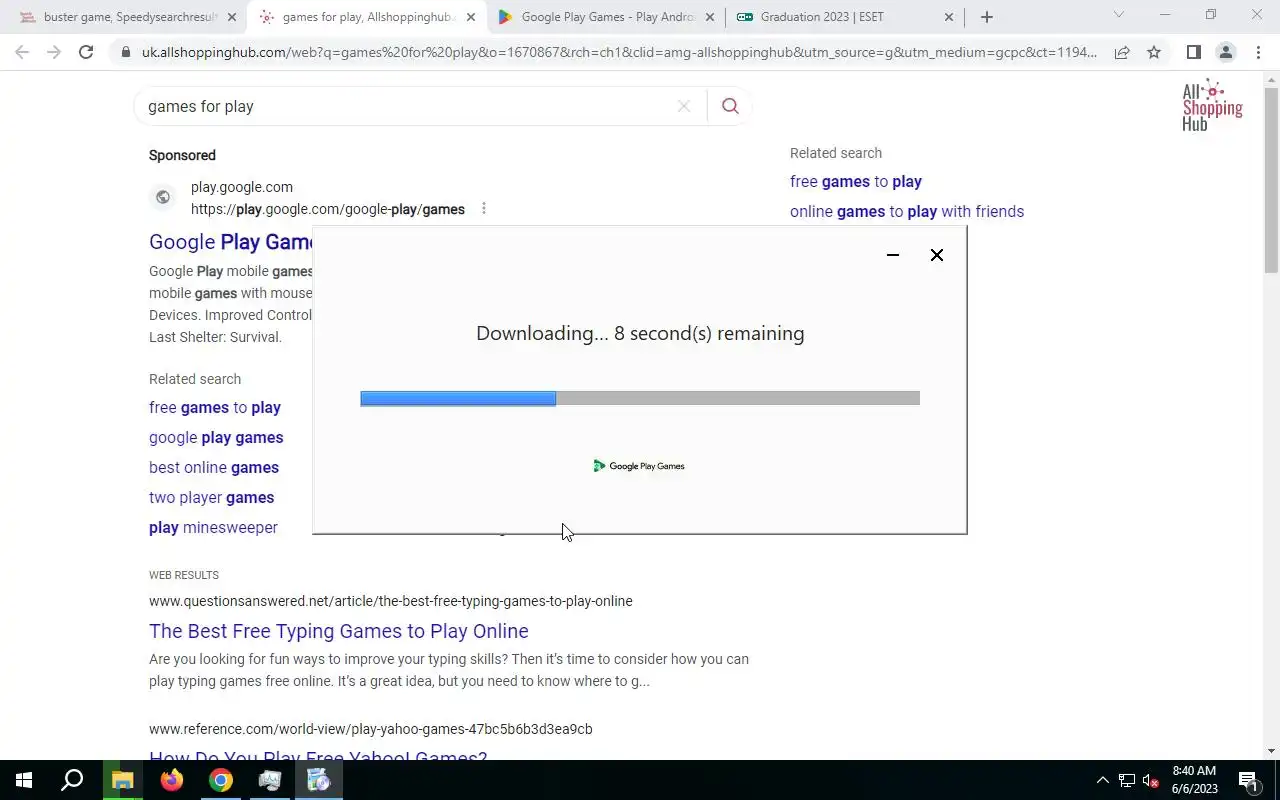Screen dimensions: 1280x800
Task: Open online games to play with friends
Action: point(907,211)
